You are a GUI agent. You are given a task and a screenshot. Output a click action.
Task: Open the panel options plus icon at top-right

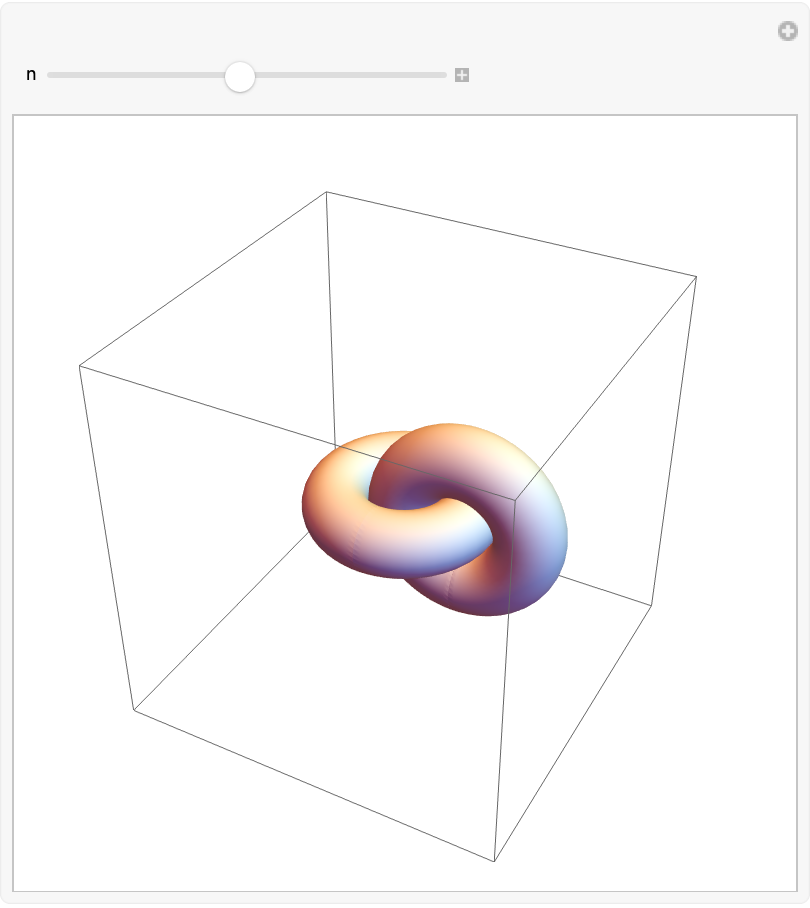(788, 31)
